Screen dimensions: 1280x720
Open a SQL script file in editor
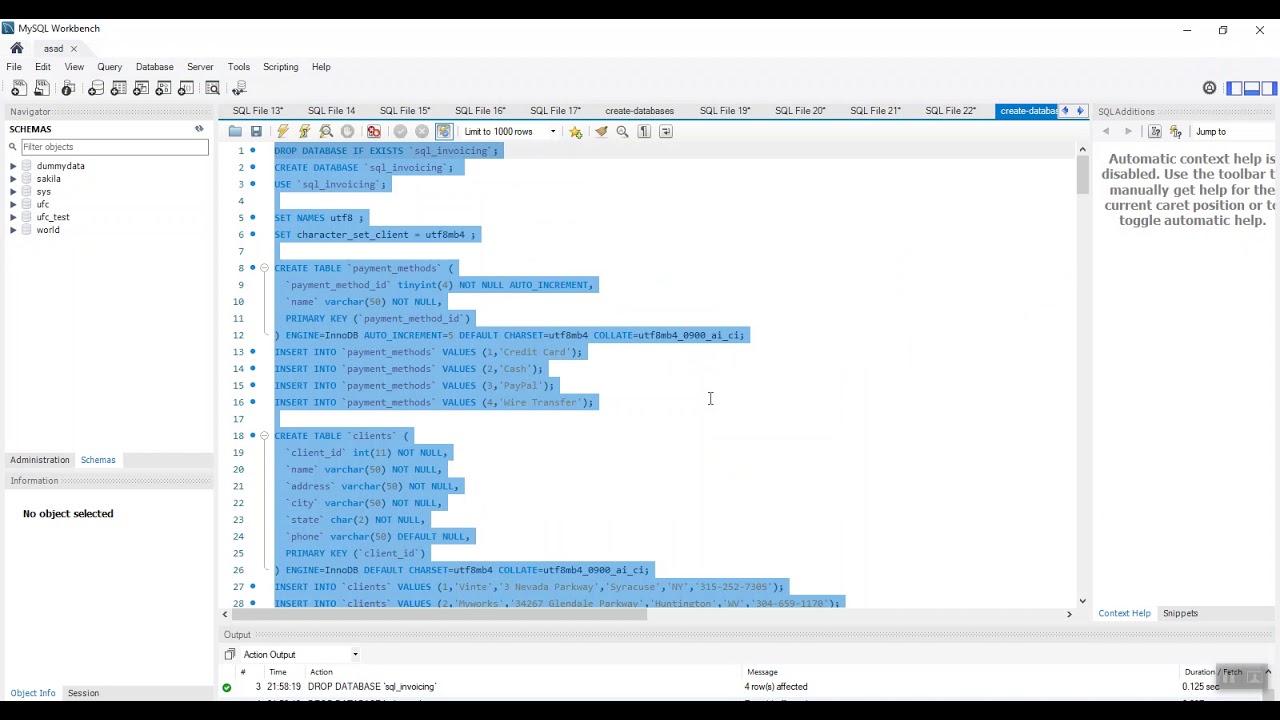tap(235, 131)
